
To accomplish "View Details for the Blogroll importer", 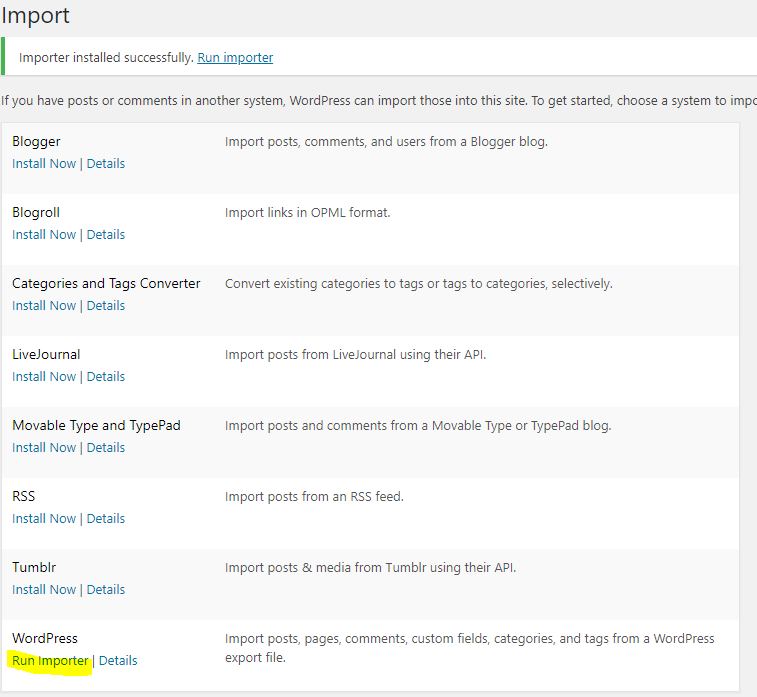I will 106,235.
